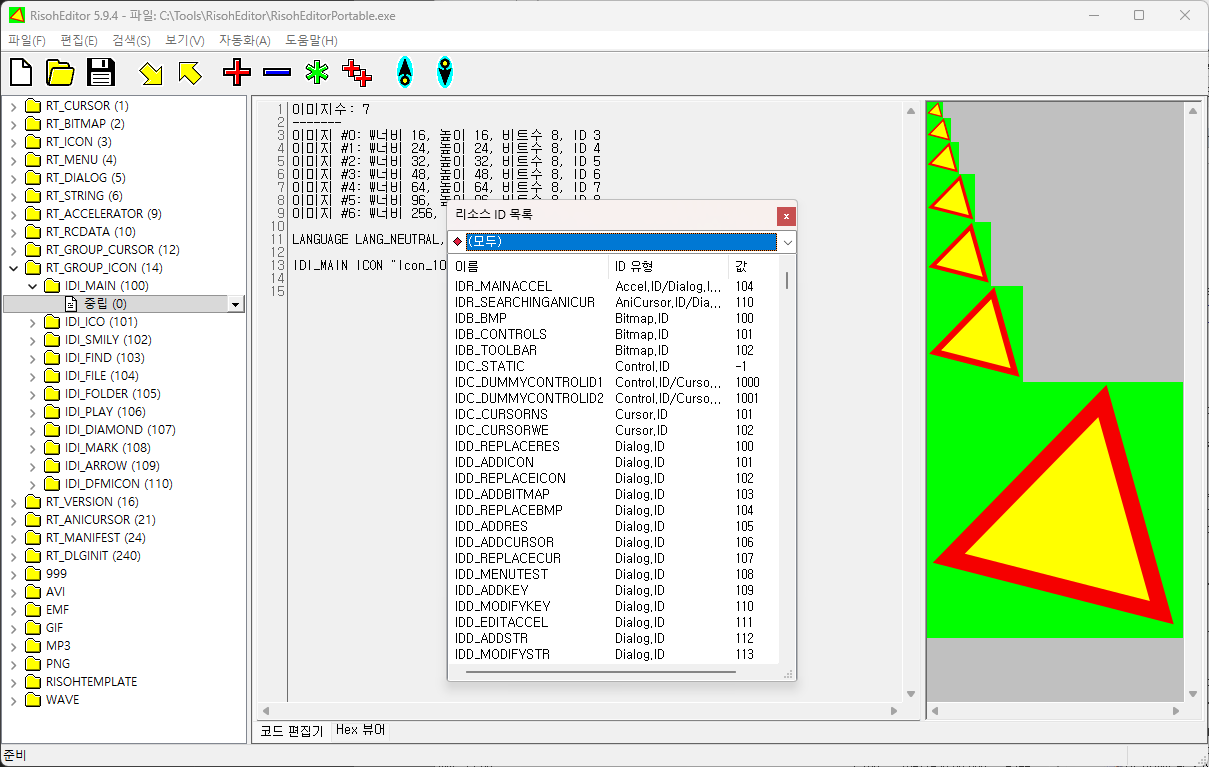Click the PNG folder icon in tree
This screenshot has height=767, width=1209.
point(33,664)
